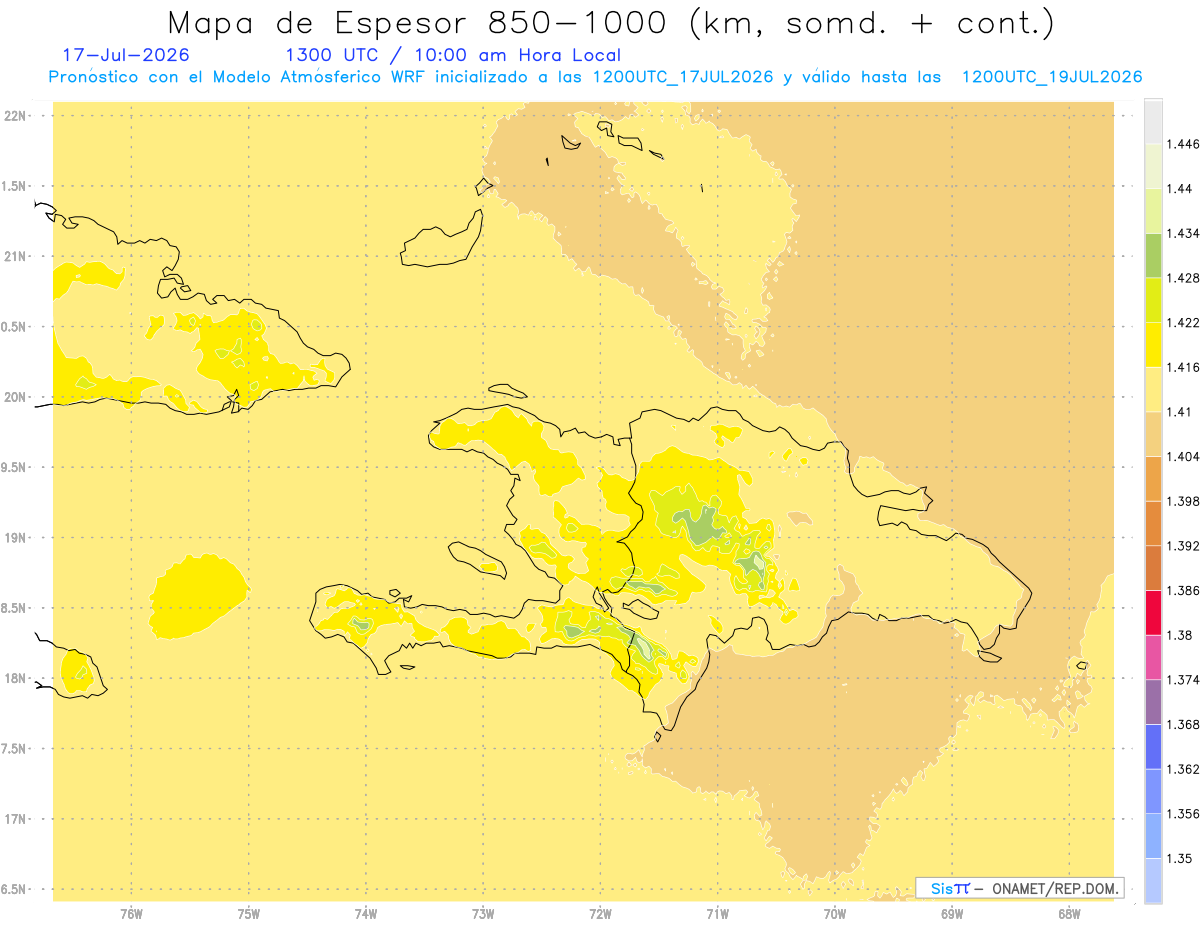
Task: Click the latitude label '21N'
Action: 15,256
